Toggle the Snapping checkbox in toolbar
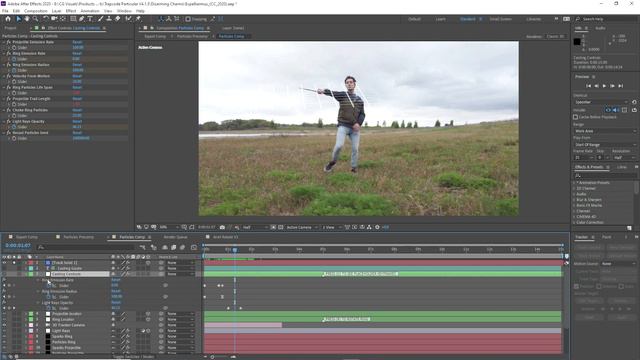 pos(188,19)
